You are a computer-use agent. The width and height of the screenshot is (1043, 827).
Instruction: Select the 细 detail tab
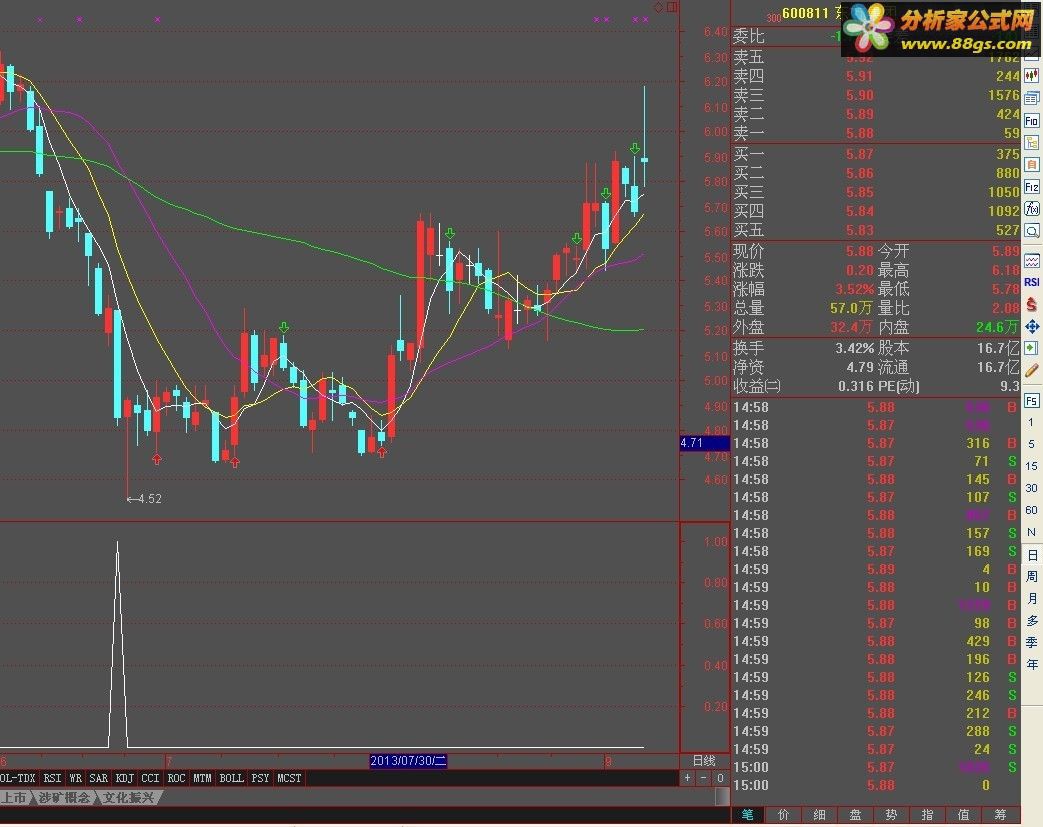pyautogui.click(x=820, y=815)
